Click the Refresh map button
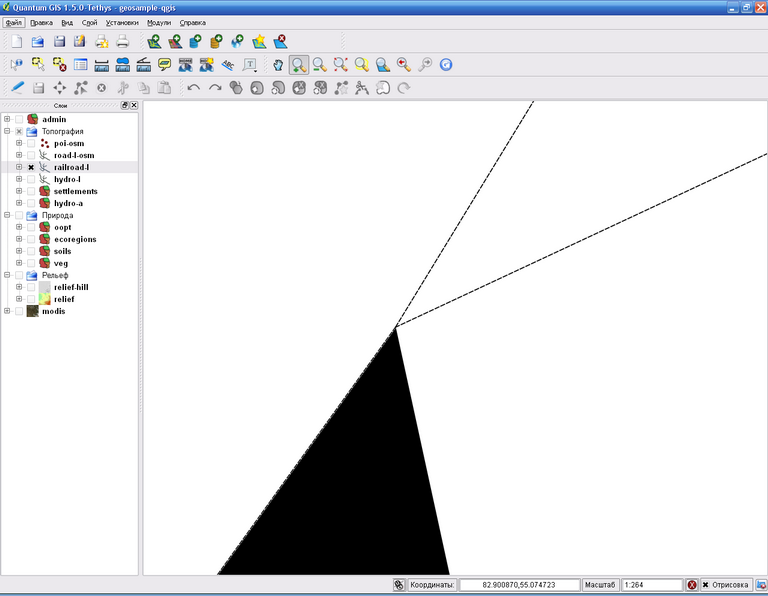The image size is (768, 596). pos(446,65)
